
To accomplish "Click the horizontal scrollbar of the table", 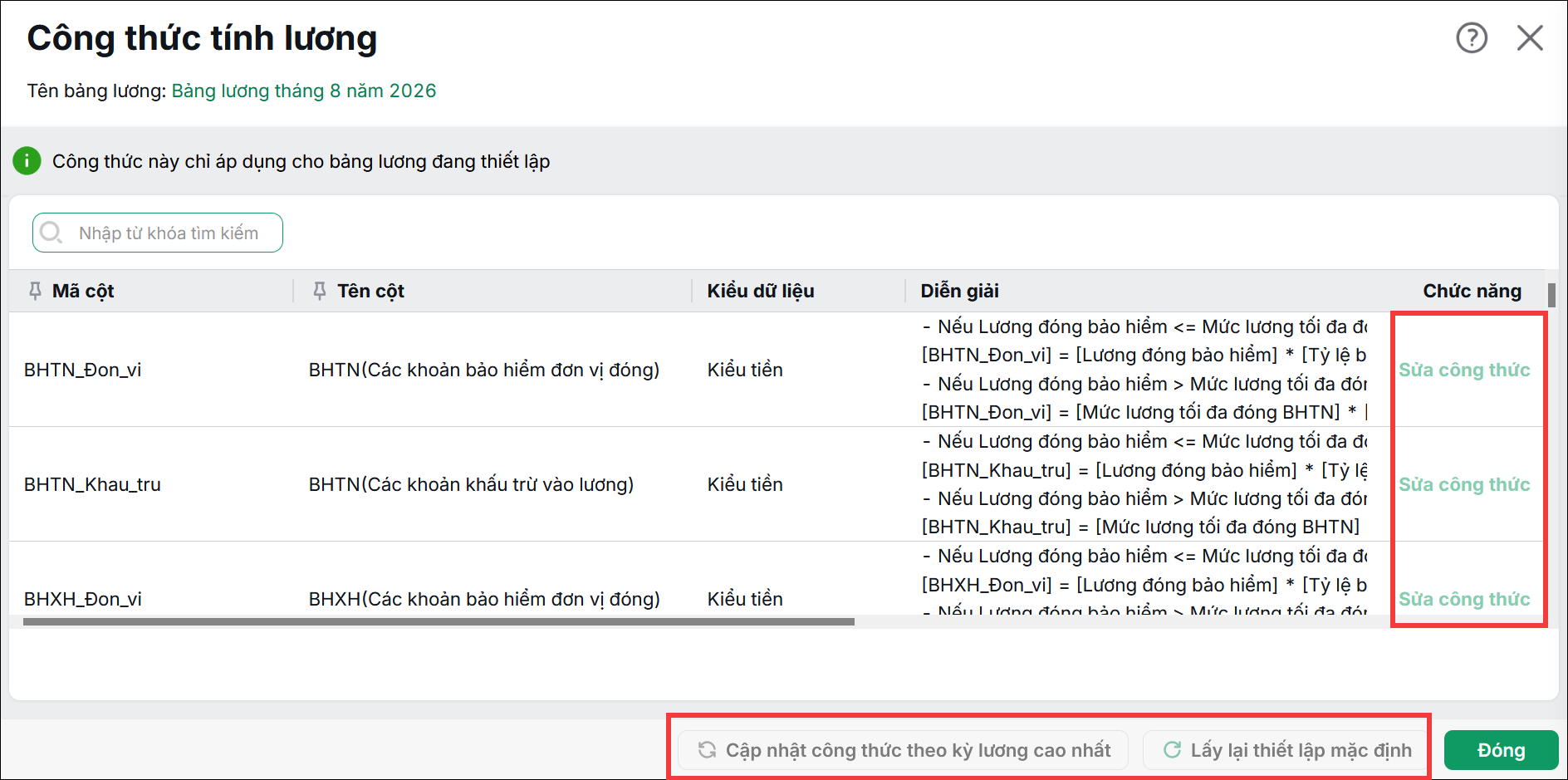I will coord(439,621).
